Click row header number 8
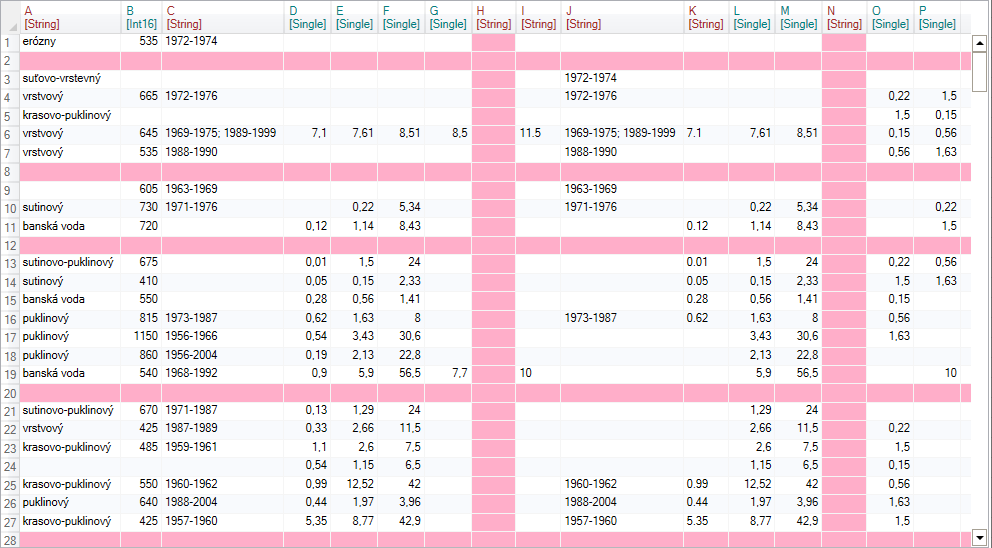The width and height of the screenshot is (992, 548). coord(11,171)
